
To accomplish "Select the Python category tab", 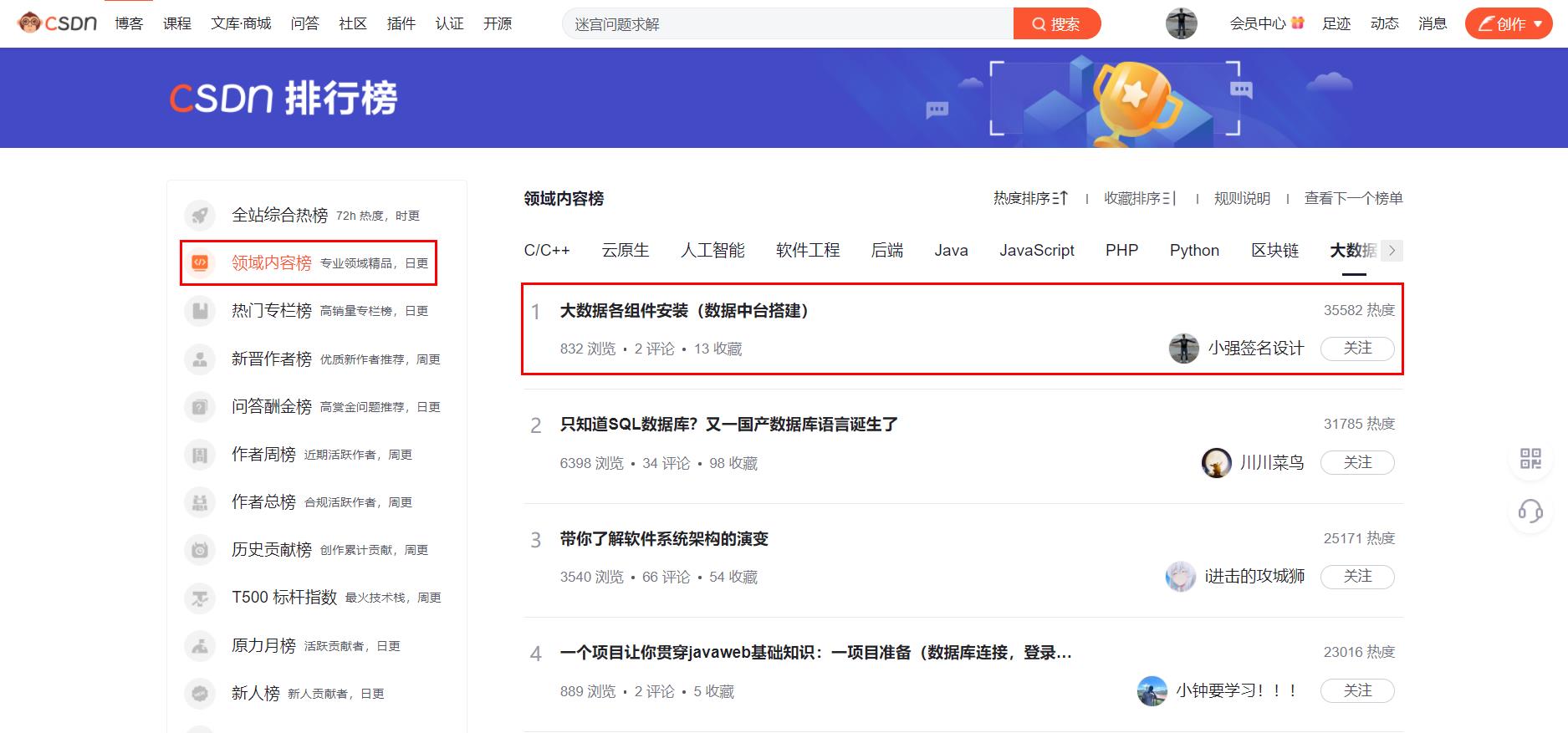I will coord(1194,250).
